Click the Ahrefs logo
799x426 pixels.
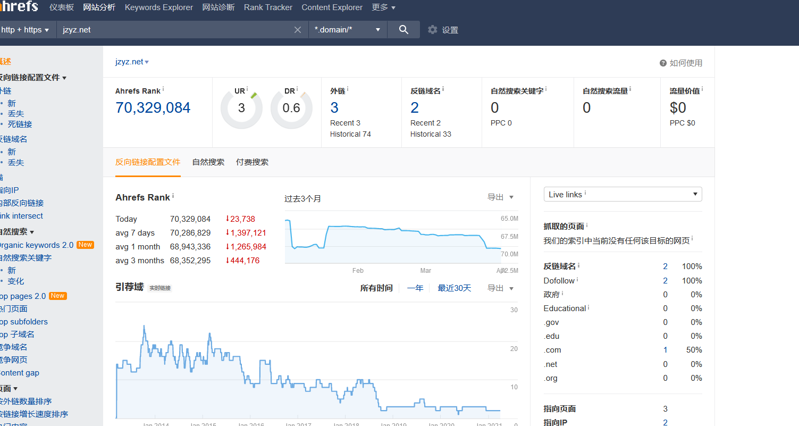pos(18,7)
